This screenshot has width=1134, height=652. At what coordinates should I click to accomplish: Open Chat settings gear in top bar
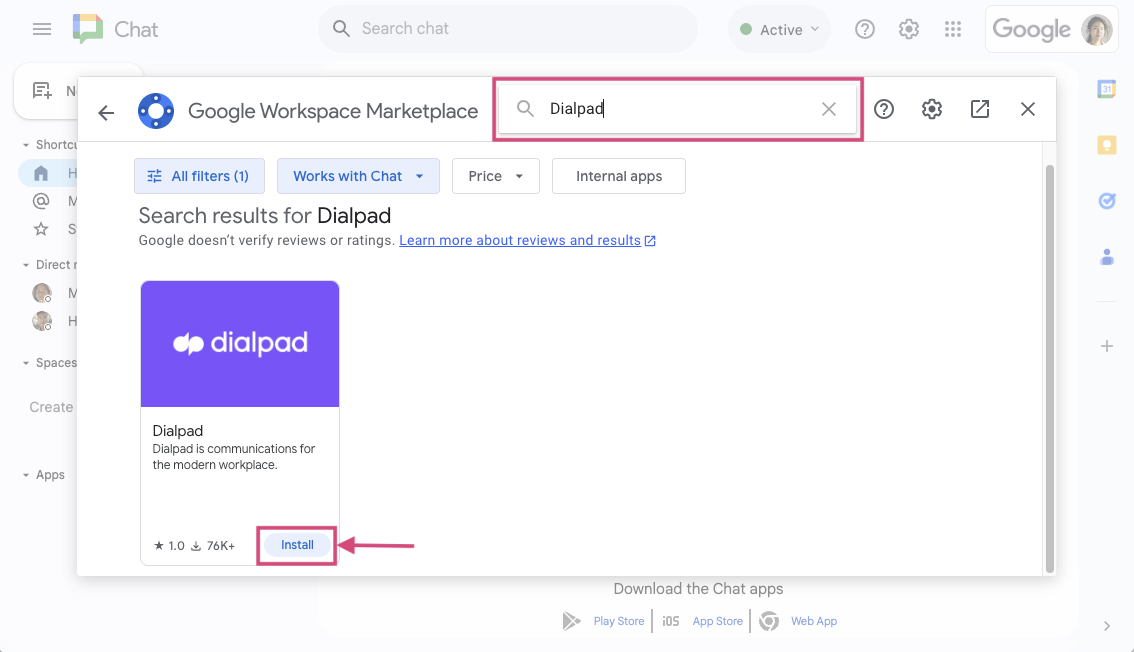[x=908, y=29]
